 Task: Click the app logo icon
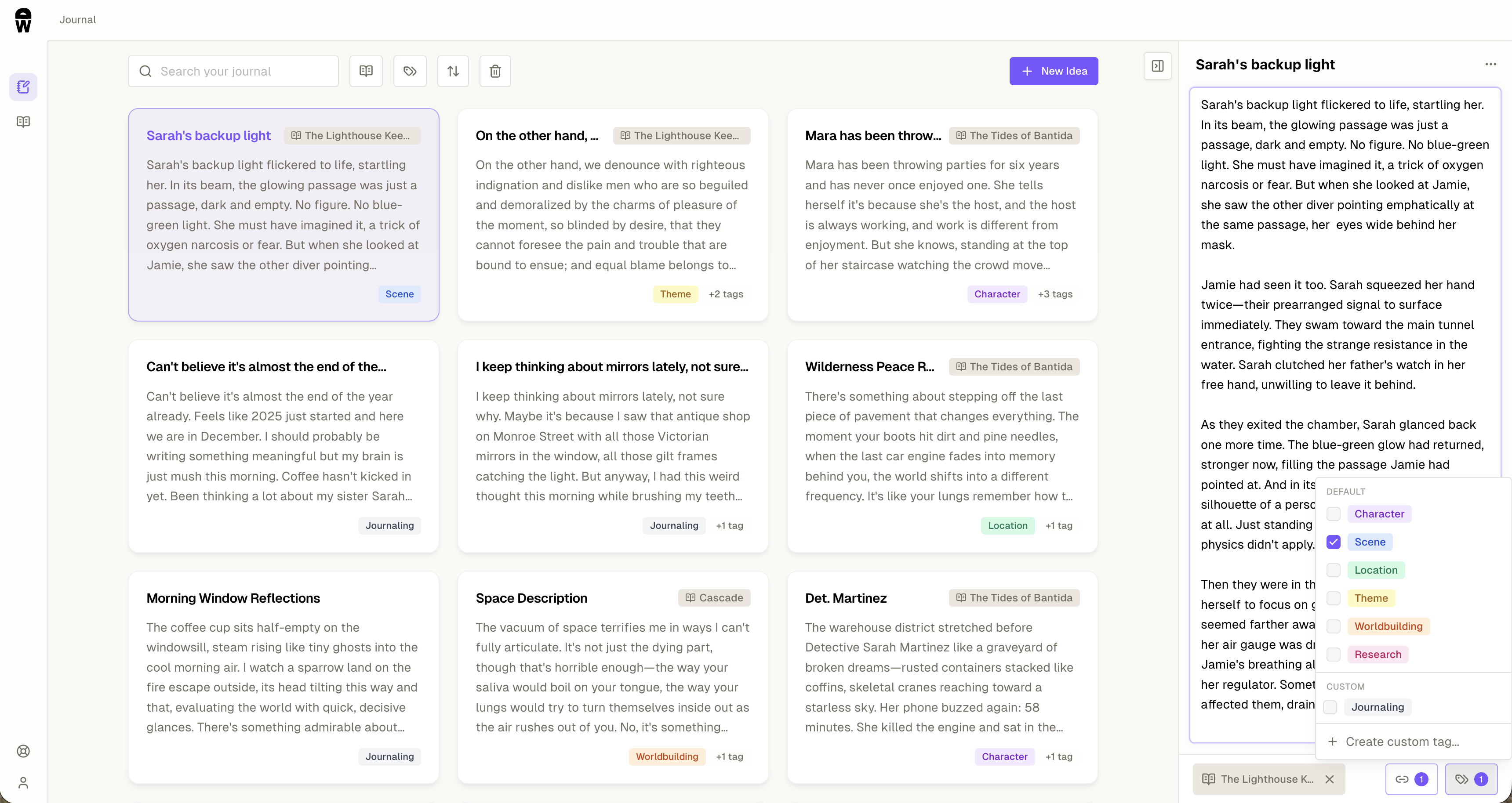[x=23, y=20]
